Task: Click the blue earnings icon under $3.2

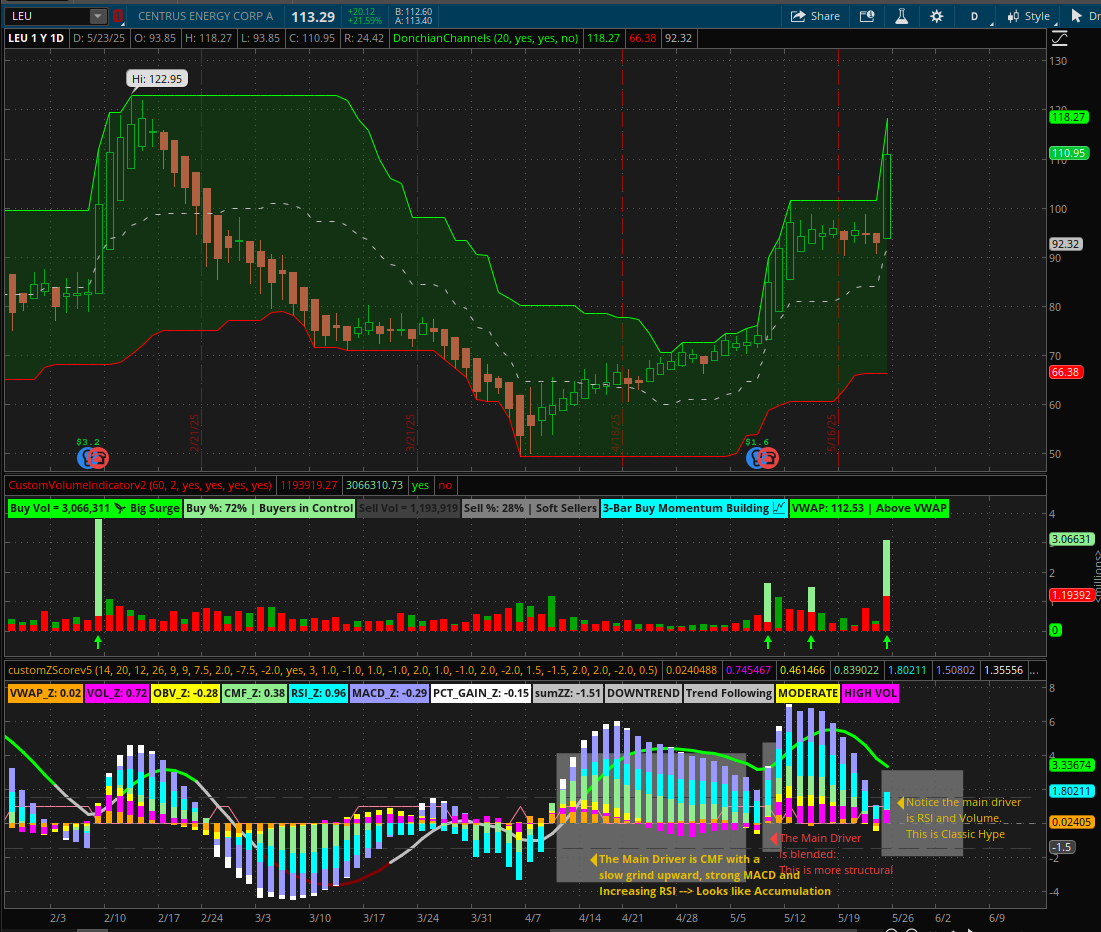Action: pyautogui.click(x=86, y=458)
